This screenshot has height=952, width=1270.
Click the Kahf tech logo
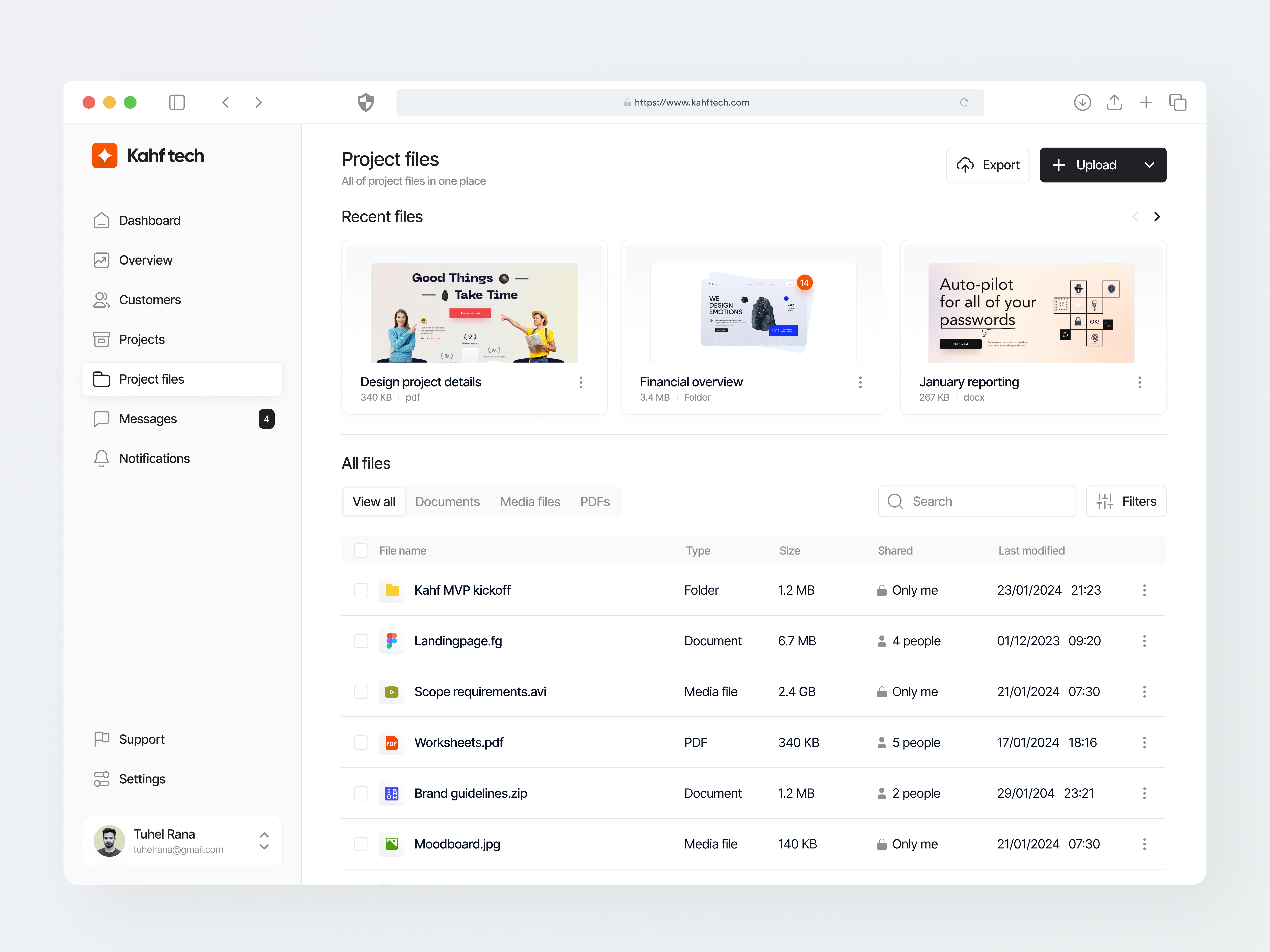pos(148,155)
